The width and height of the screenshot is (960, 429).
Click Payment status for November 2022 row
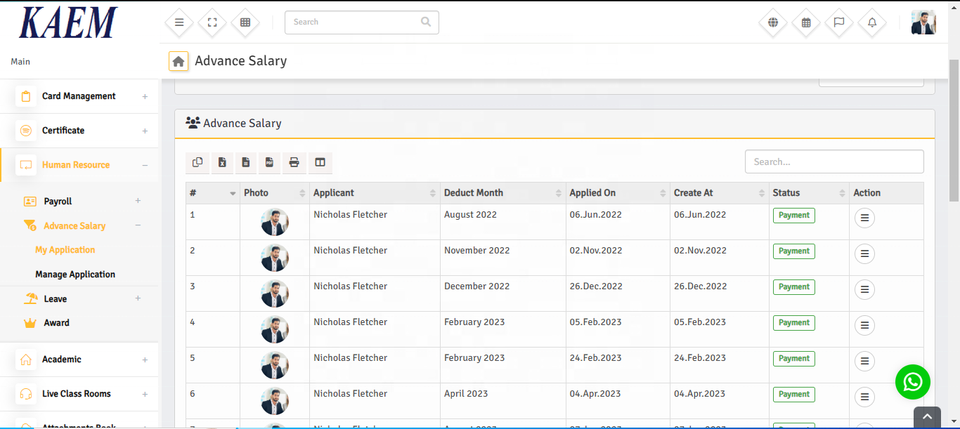click(793, 251)
